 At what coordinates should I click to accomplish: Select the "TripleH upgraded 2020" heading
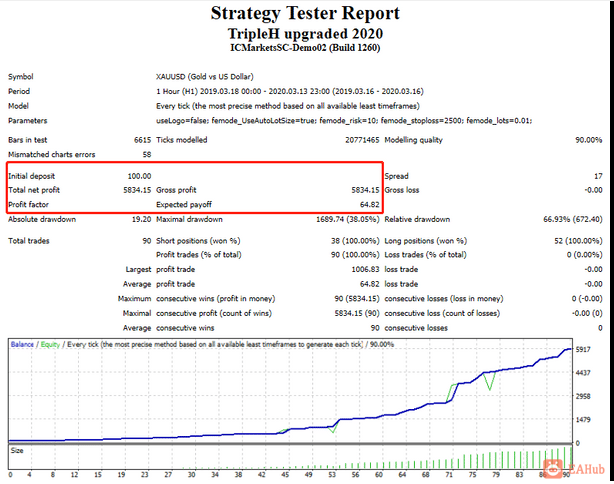(x=305, y=34)
